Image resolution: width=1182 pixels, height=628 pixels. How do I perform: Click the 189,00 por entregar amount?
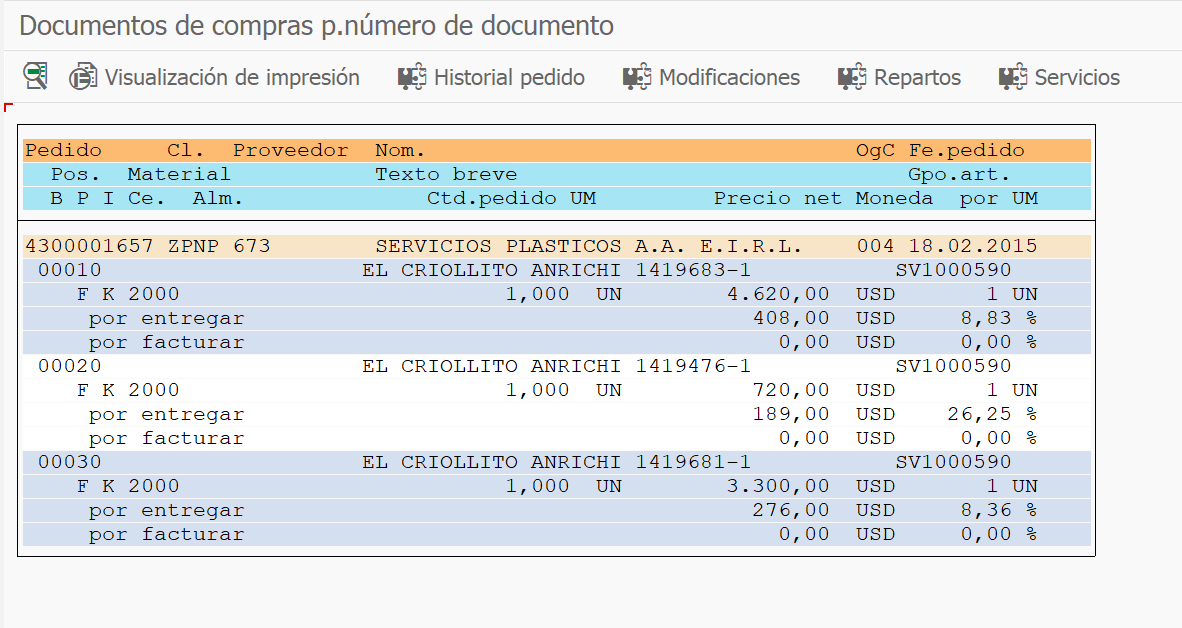pos(791,414)
